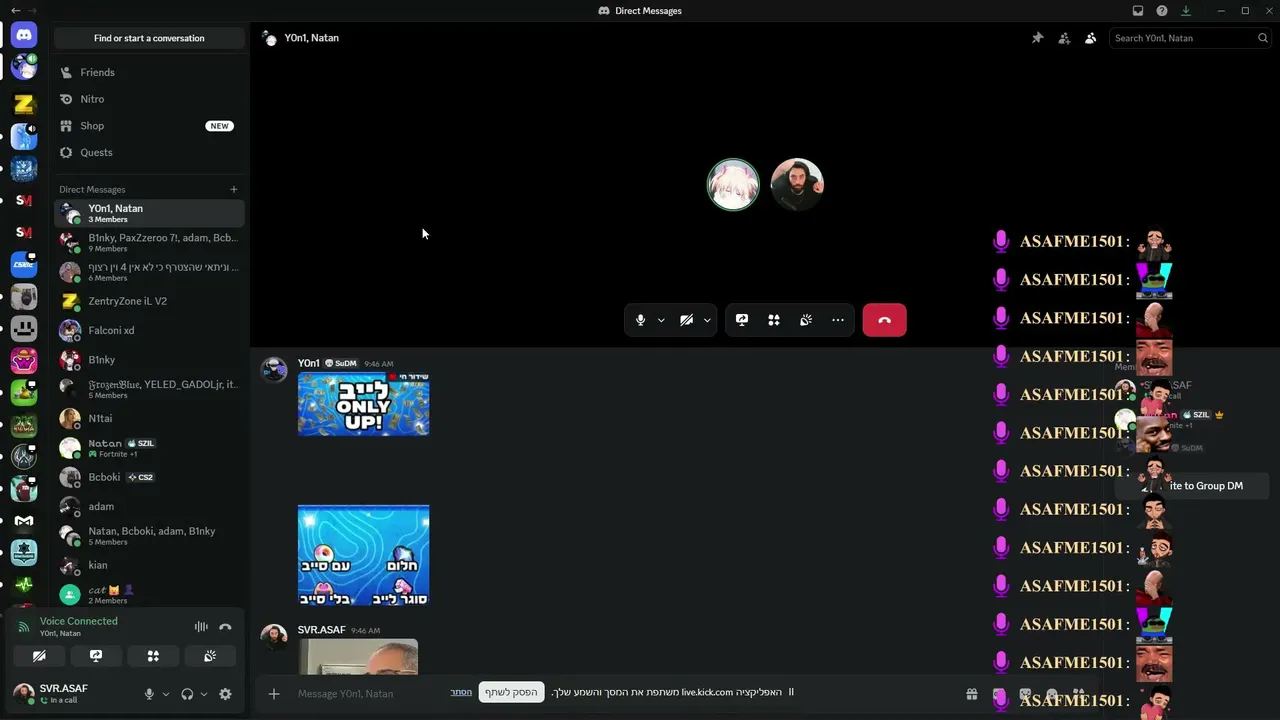Click the SVR.ASAF username on the message
This screenshot has width=1280, height=720.
point(321,630)
